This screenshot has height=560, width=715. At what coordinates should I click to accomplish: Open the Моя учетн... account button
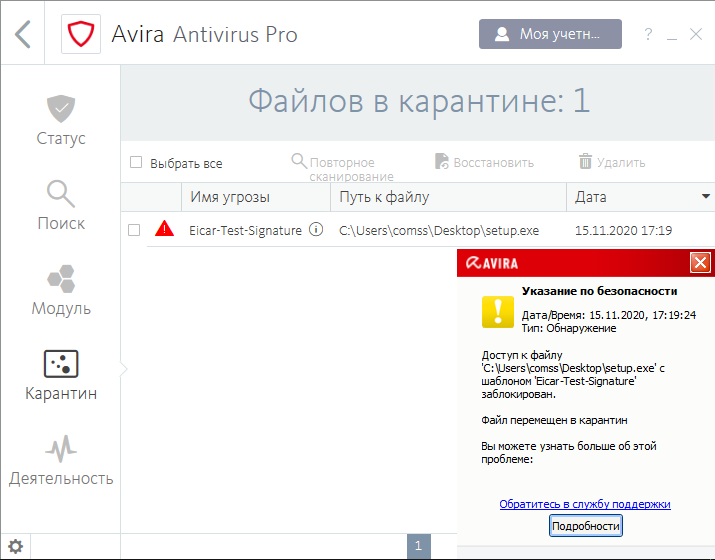[x=550, y=34]
